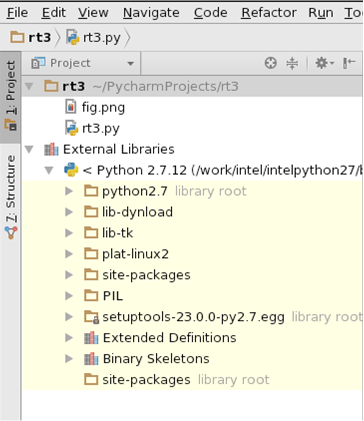Image resolution: width=364 pixels, height=421 pixels.
Task: Click the rt3.py Python file icon in tree
Action: coord(71,128)
